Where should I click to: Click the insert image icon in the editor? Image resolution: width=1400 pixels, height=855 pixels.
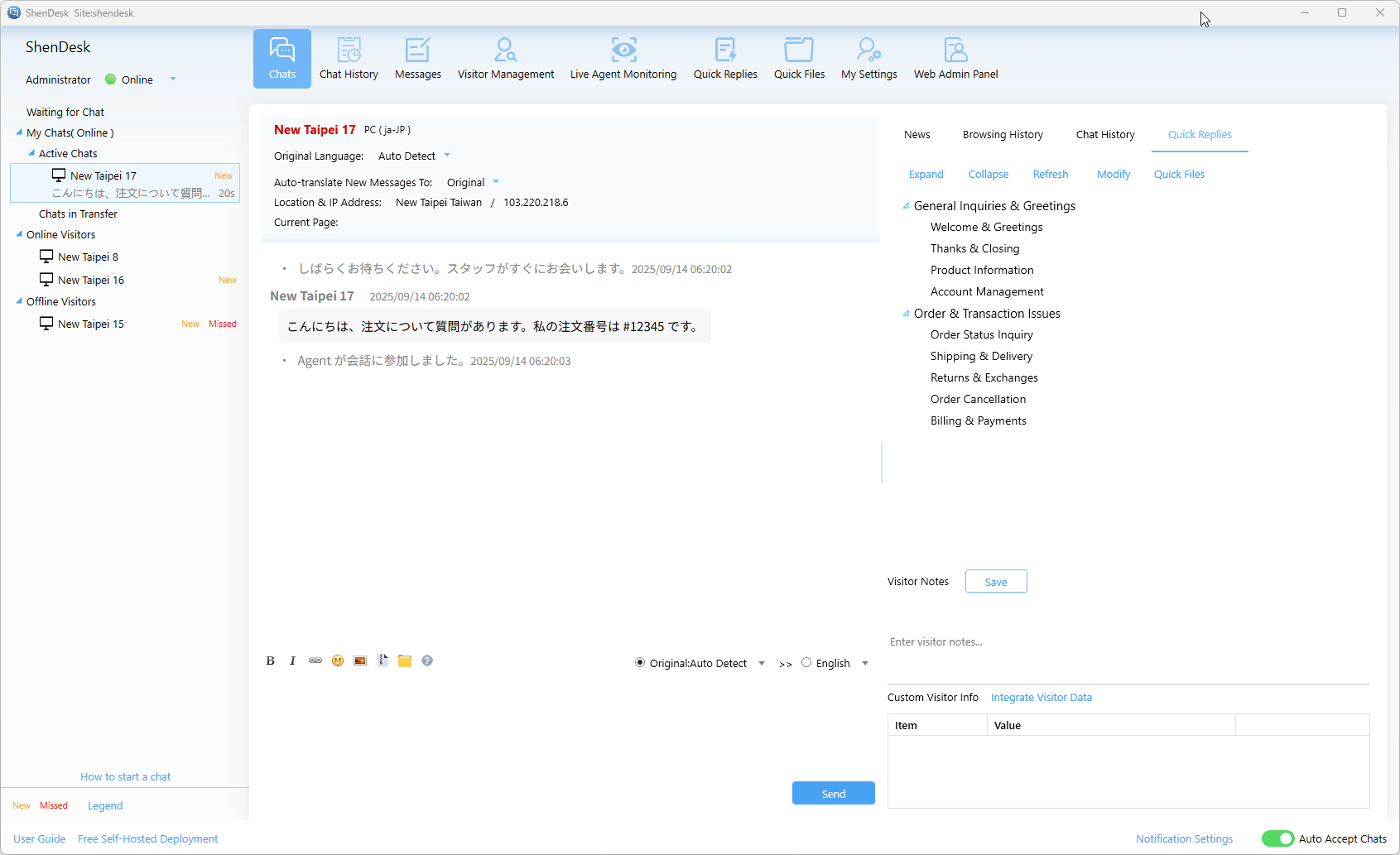pyautogui.click(x=360, y=660)
